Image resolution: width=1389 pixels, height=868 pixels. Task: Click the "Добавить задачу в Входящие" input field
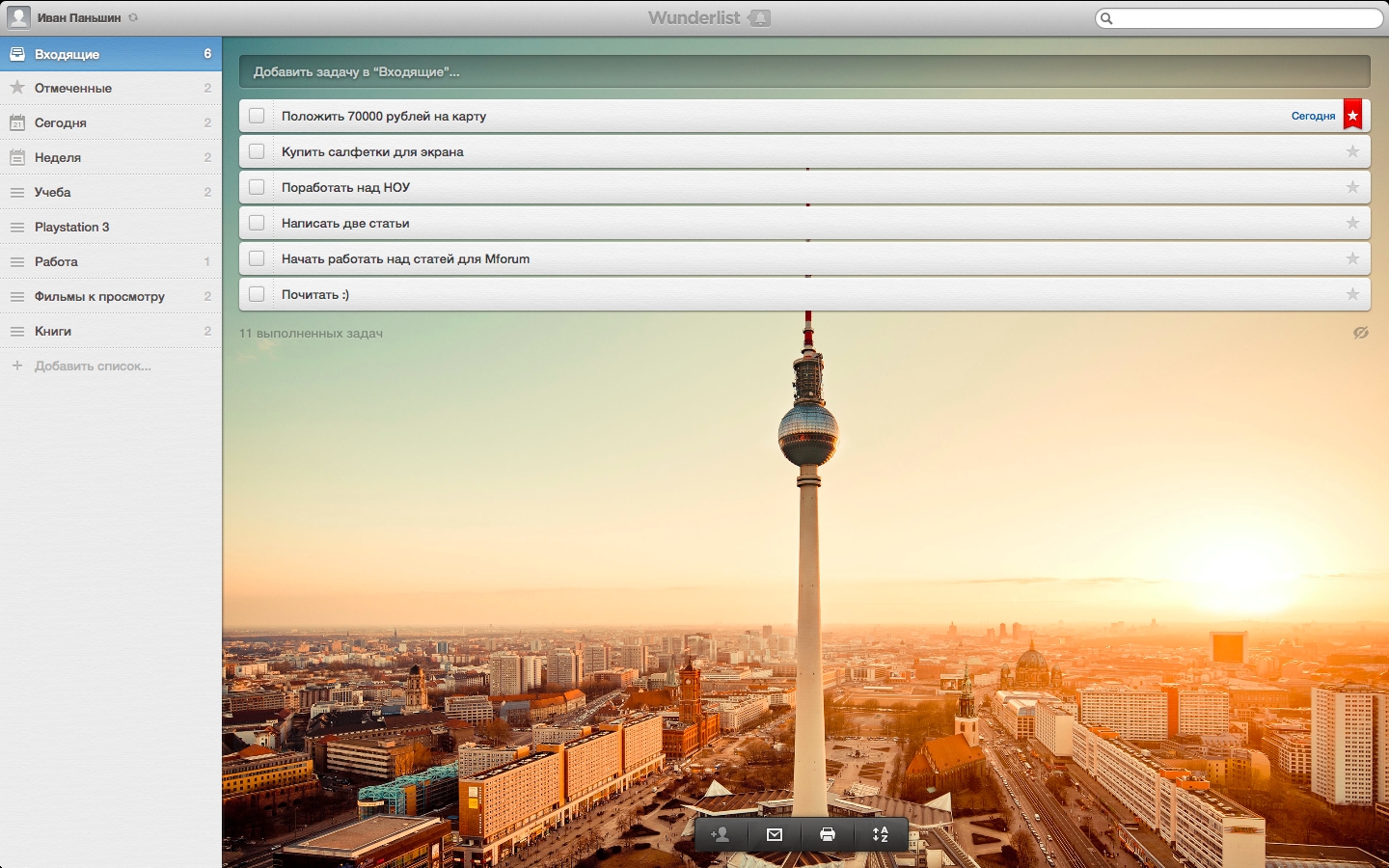[x=804, y=71]
